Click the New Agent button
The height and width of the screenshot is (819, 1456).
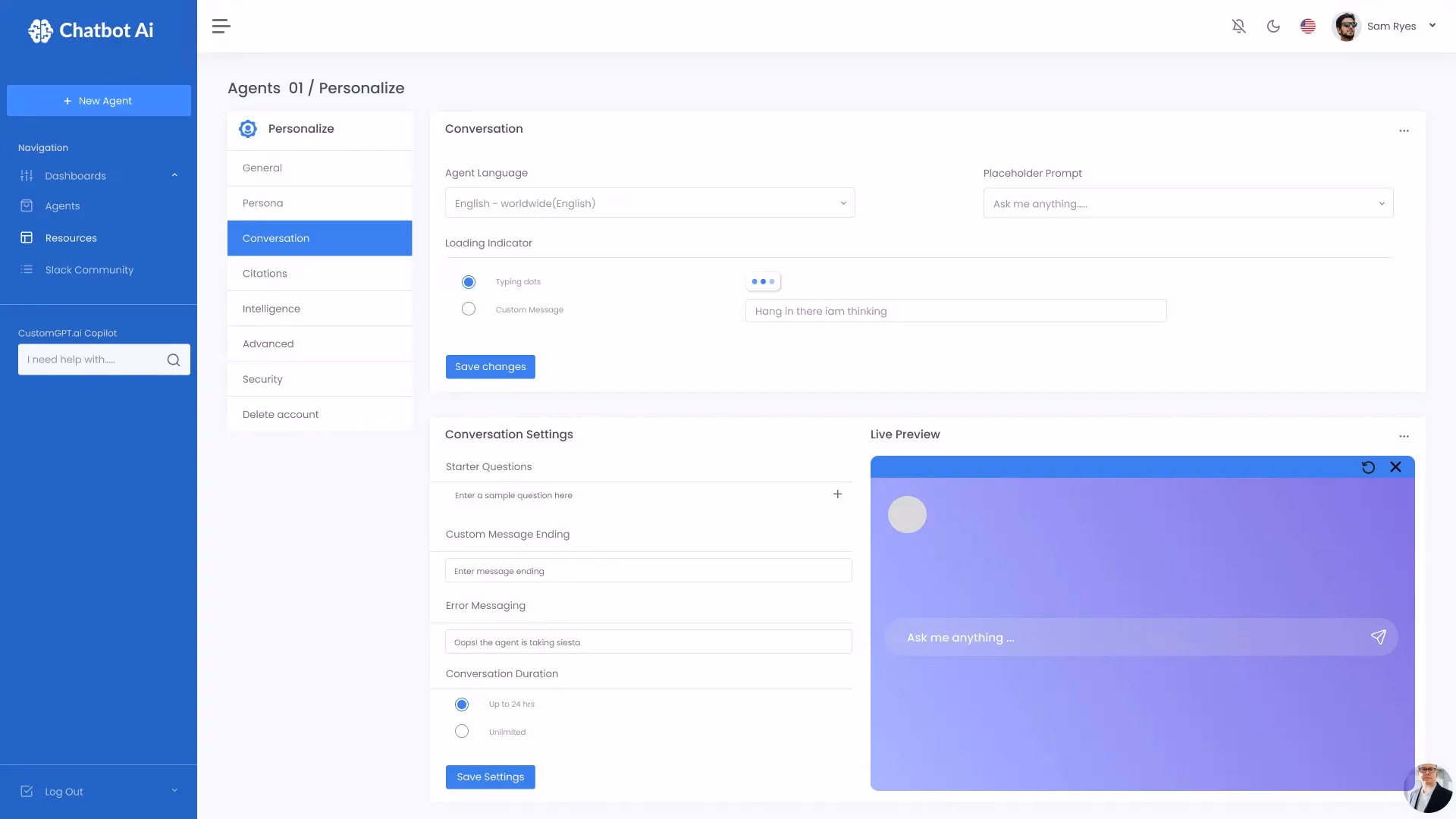tap(99, 101)
